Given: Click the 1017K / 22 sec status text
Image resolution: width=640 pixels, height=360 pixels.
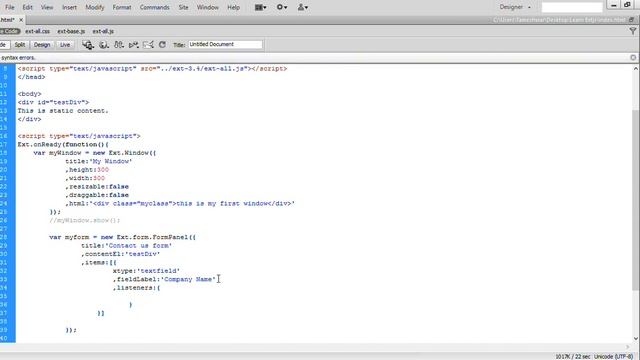Looking at the screenshot, I should click(x=573, y=357).
